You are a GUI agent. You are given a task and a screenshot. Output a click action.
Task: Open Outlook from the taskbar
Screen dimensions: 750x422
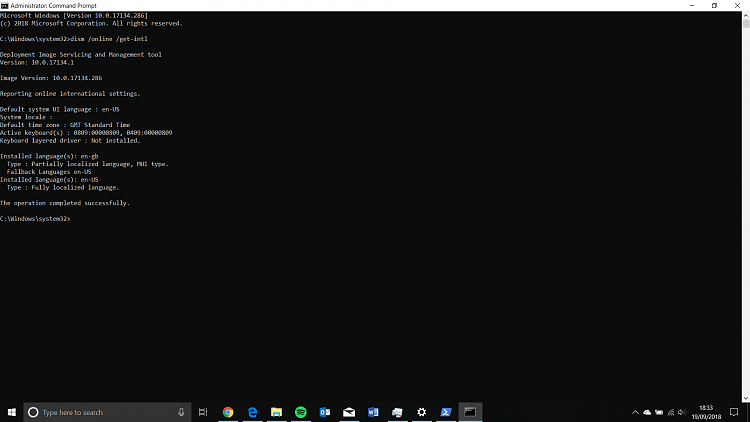tap(325, 412)
